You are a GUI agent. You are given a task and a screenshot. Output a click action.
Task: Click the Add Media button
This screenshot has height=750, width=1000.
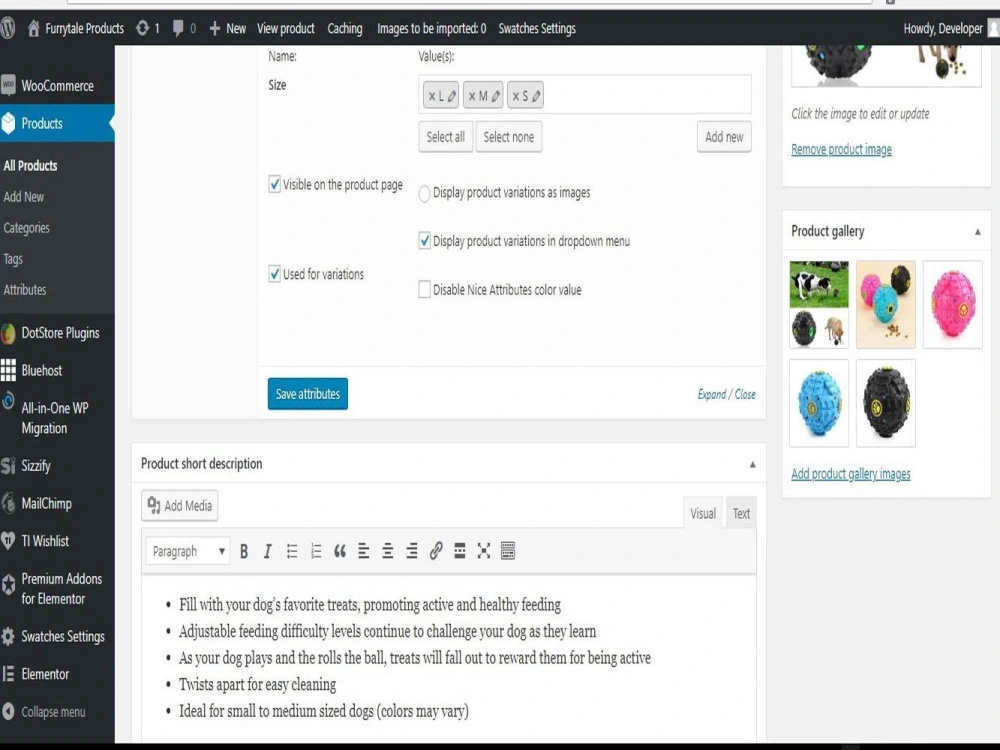point(180,506)
